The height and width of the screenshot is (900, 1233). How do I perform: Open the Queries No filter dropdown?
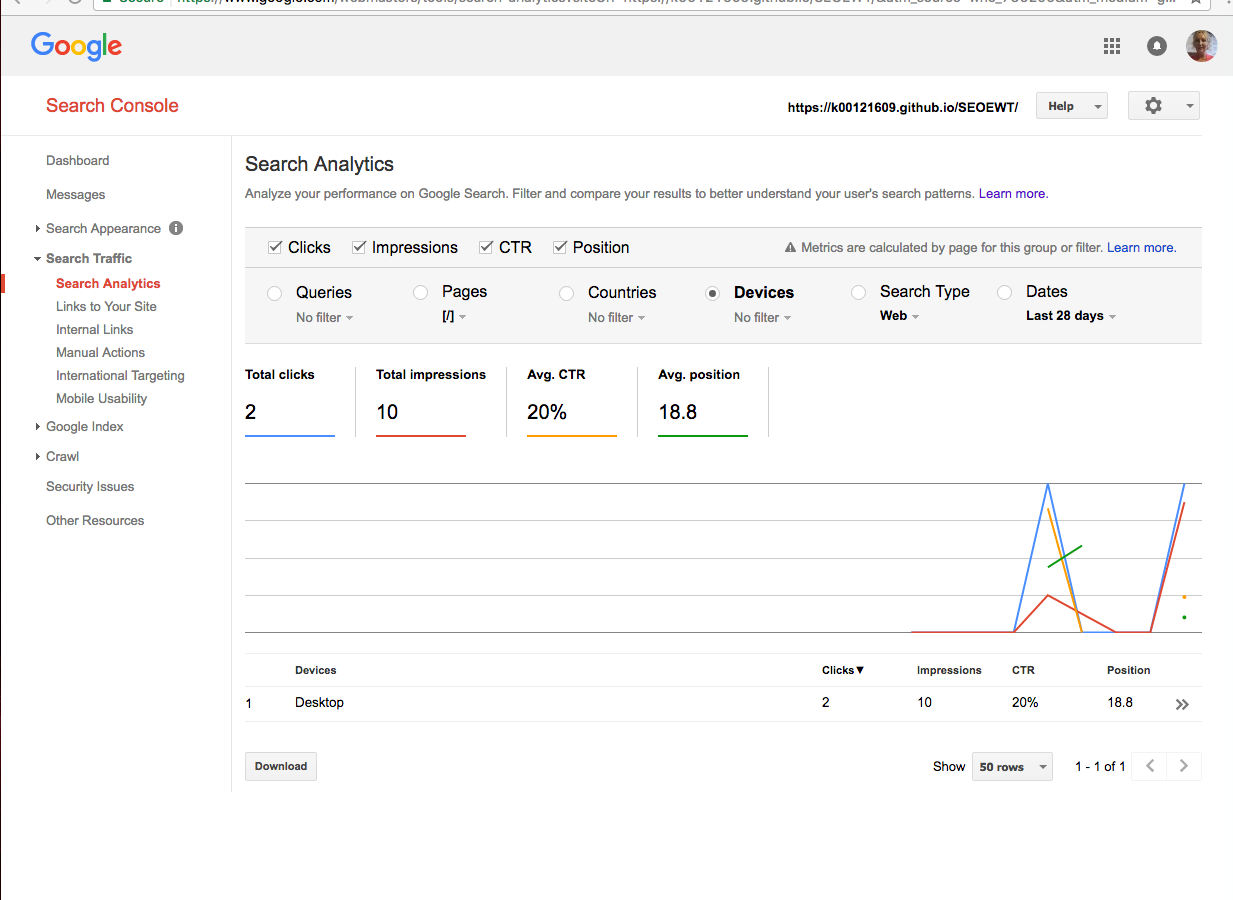(x=325, y=317)
